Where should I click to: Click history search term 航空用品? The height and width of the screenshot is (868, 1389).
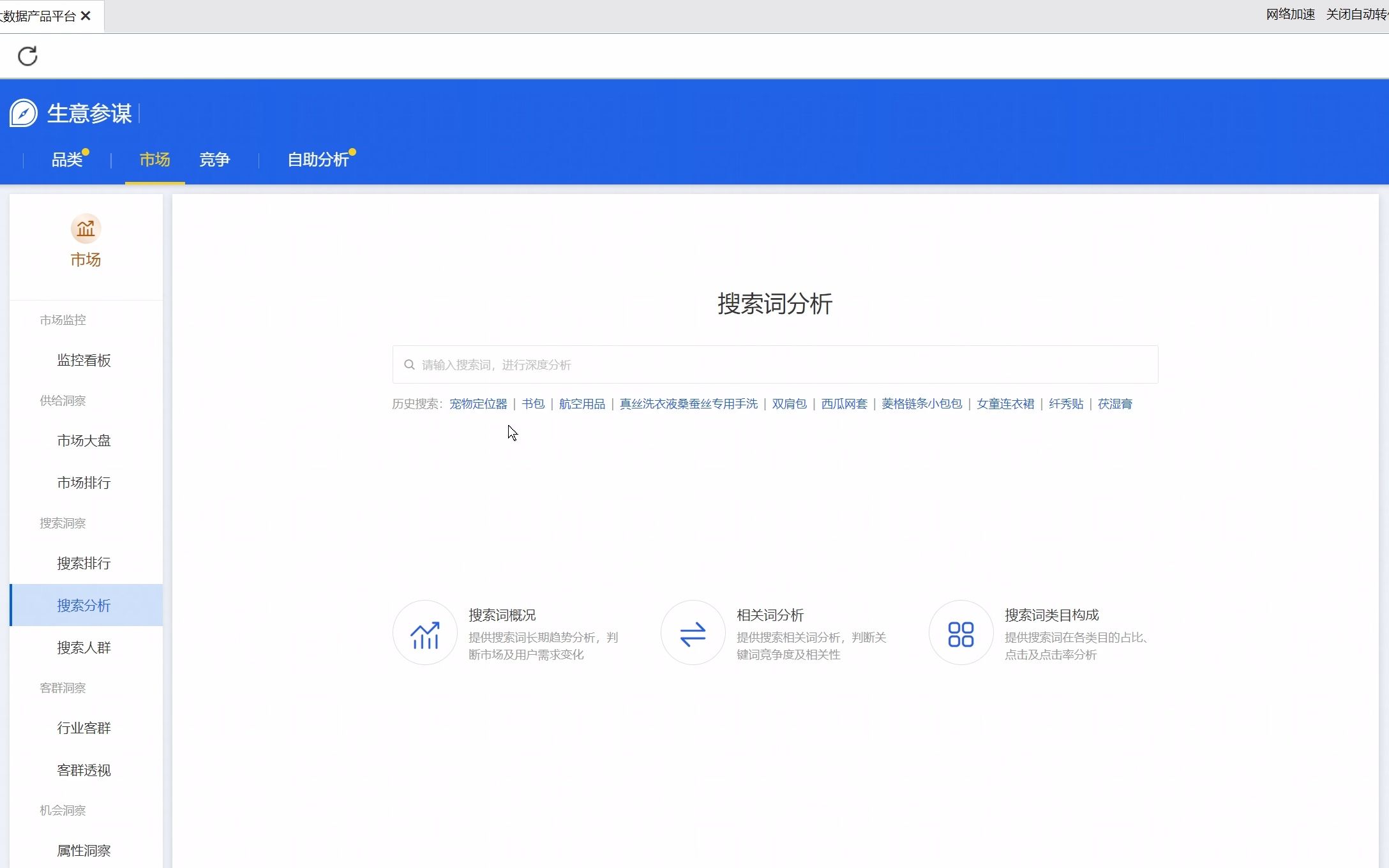click(582, 404)
